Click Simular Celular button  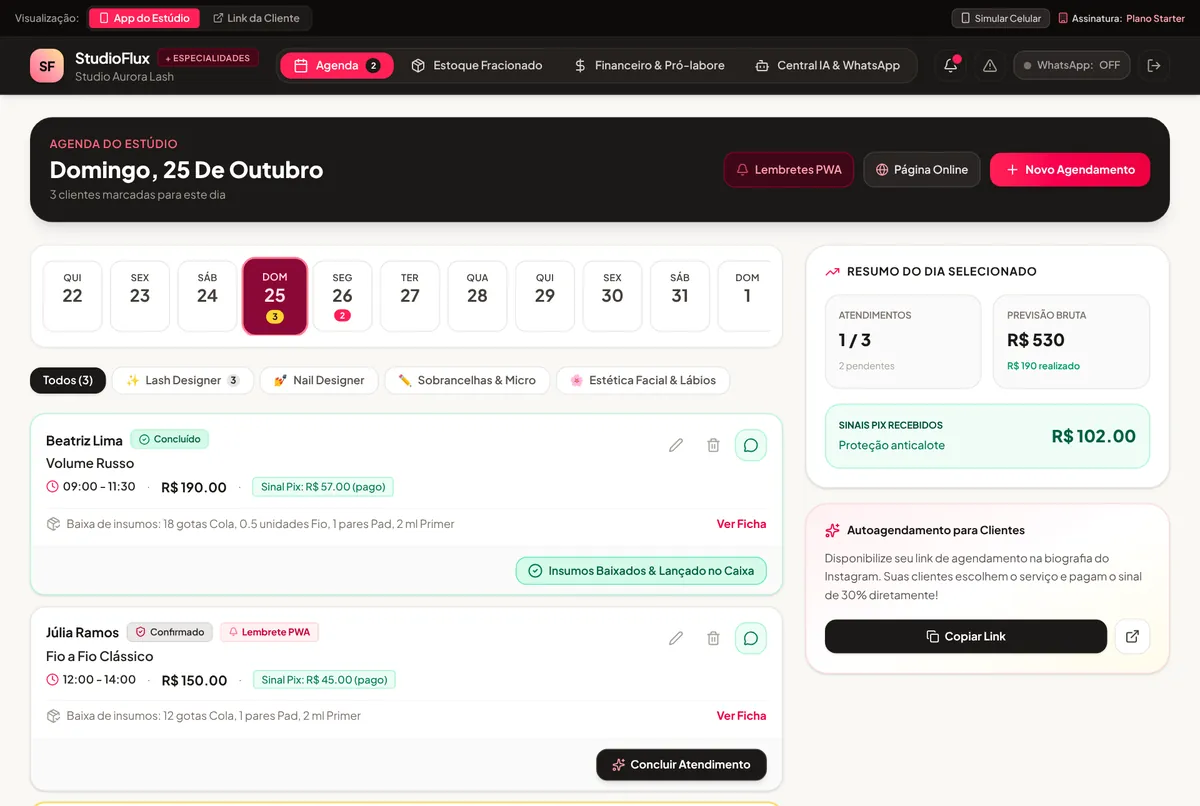[x=1000, y=18]
